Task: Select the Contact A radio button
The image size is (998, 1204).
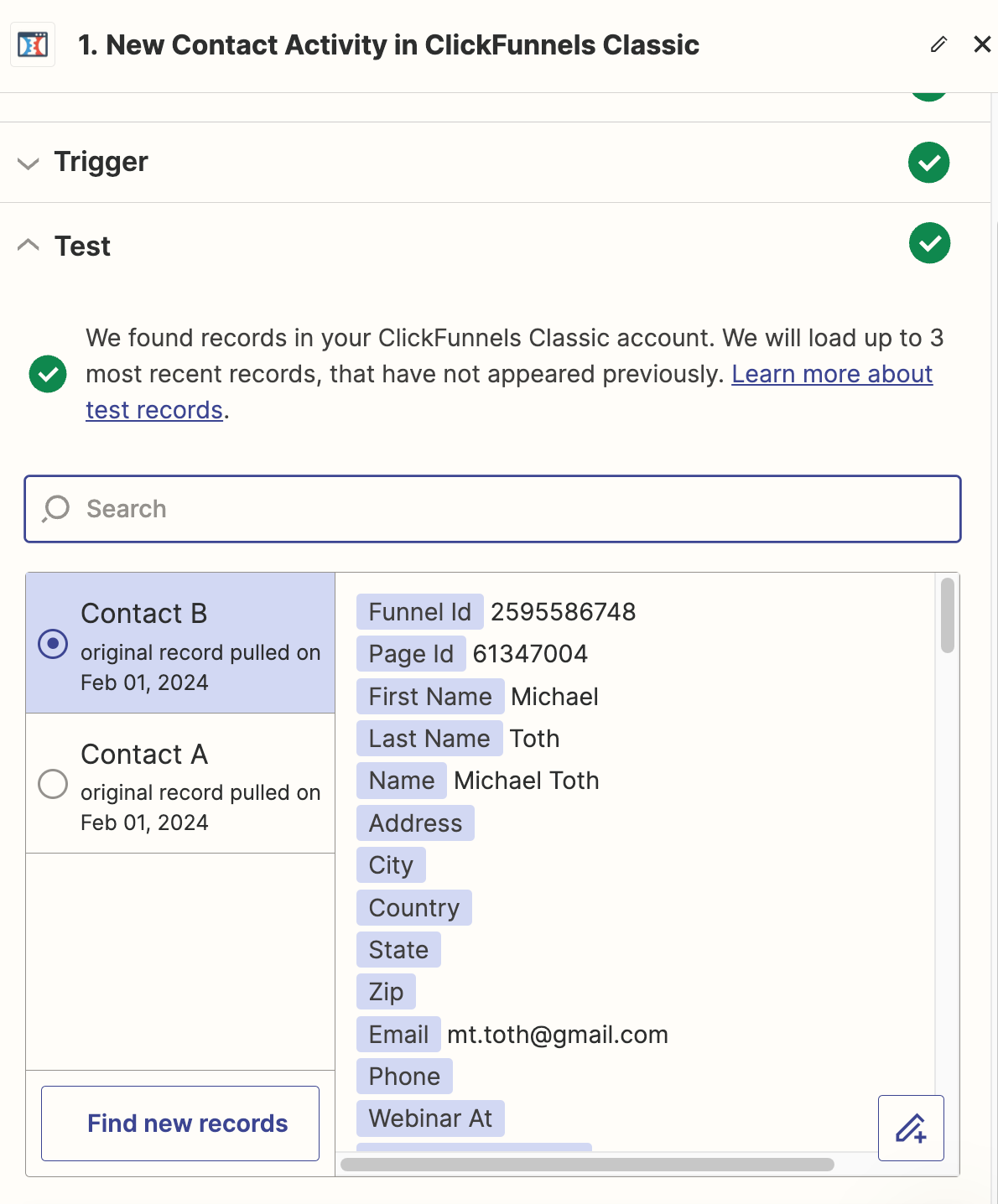Action: click(x=53, y=784)
